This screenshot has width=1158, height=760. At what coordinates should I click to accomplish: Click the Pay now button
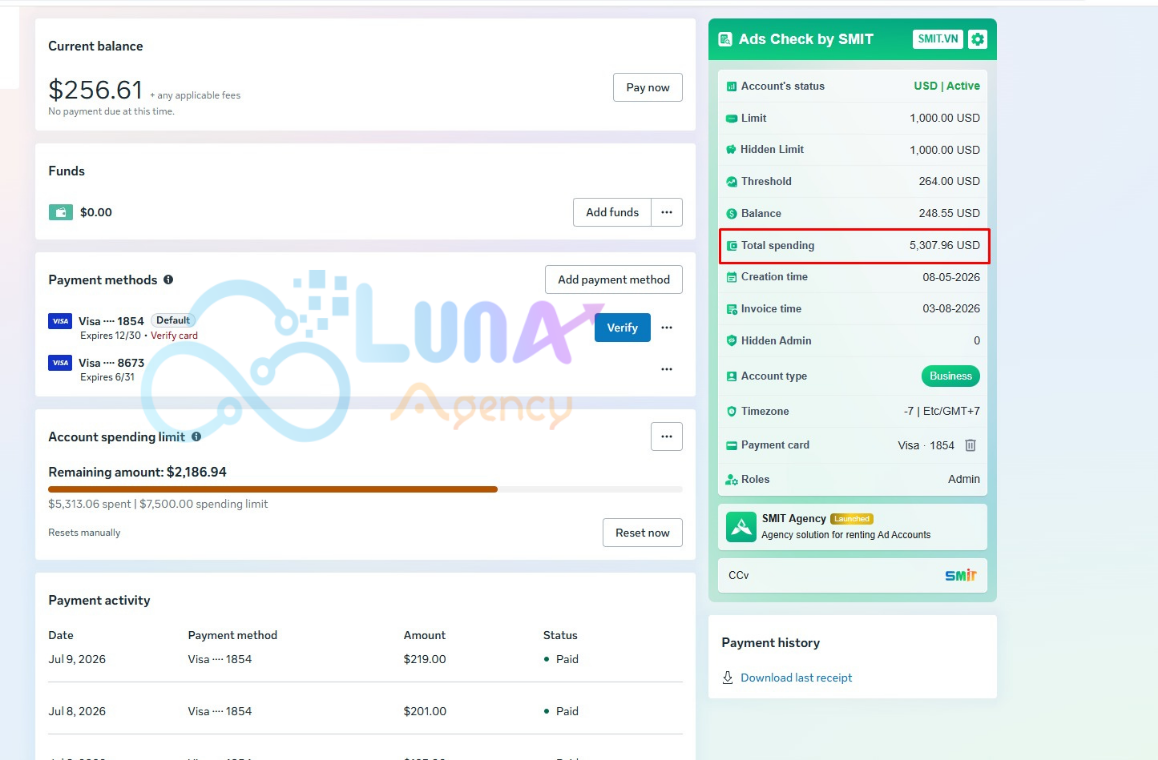[648, 87]
